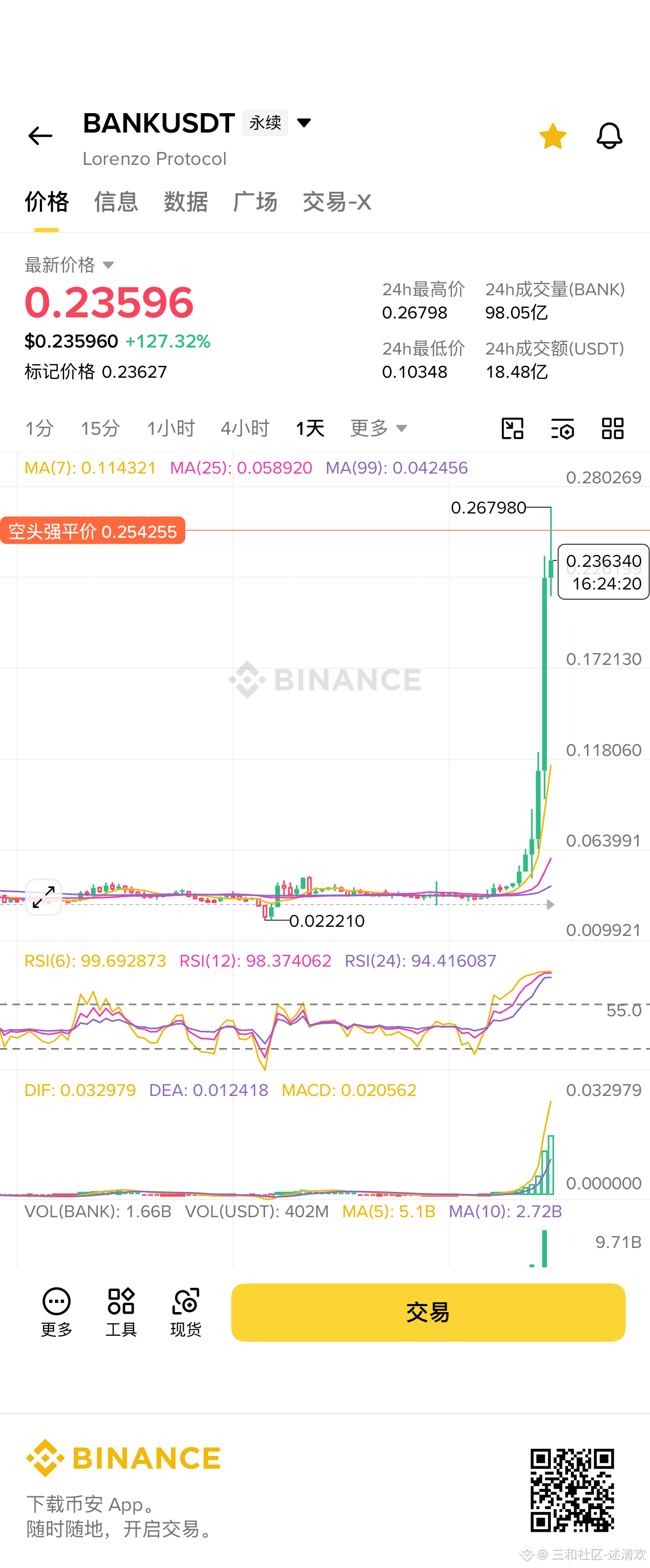Screen dimensions: 650x1568
Task: Tap the MA(99) indicator label
Action: (x=397, y=468)
